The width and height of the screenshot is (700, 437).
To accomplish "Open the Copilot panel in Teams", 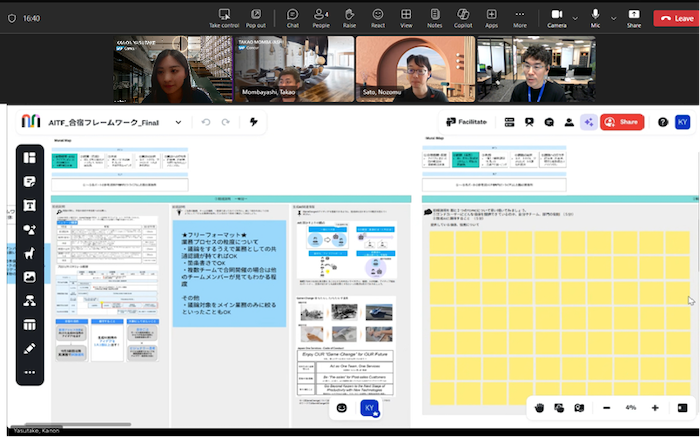I will [x=463, y=17].
